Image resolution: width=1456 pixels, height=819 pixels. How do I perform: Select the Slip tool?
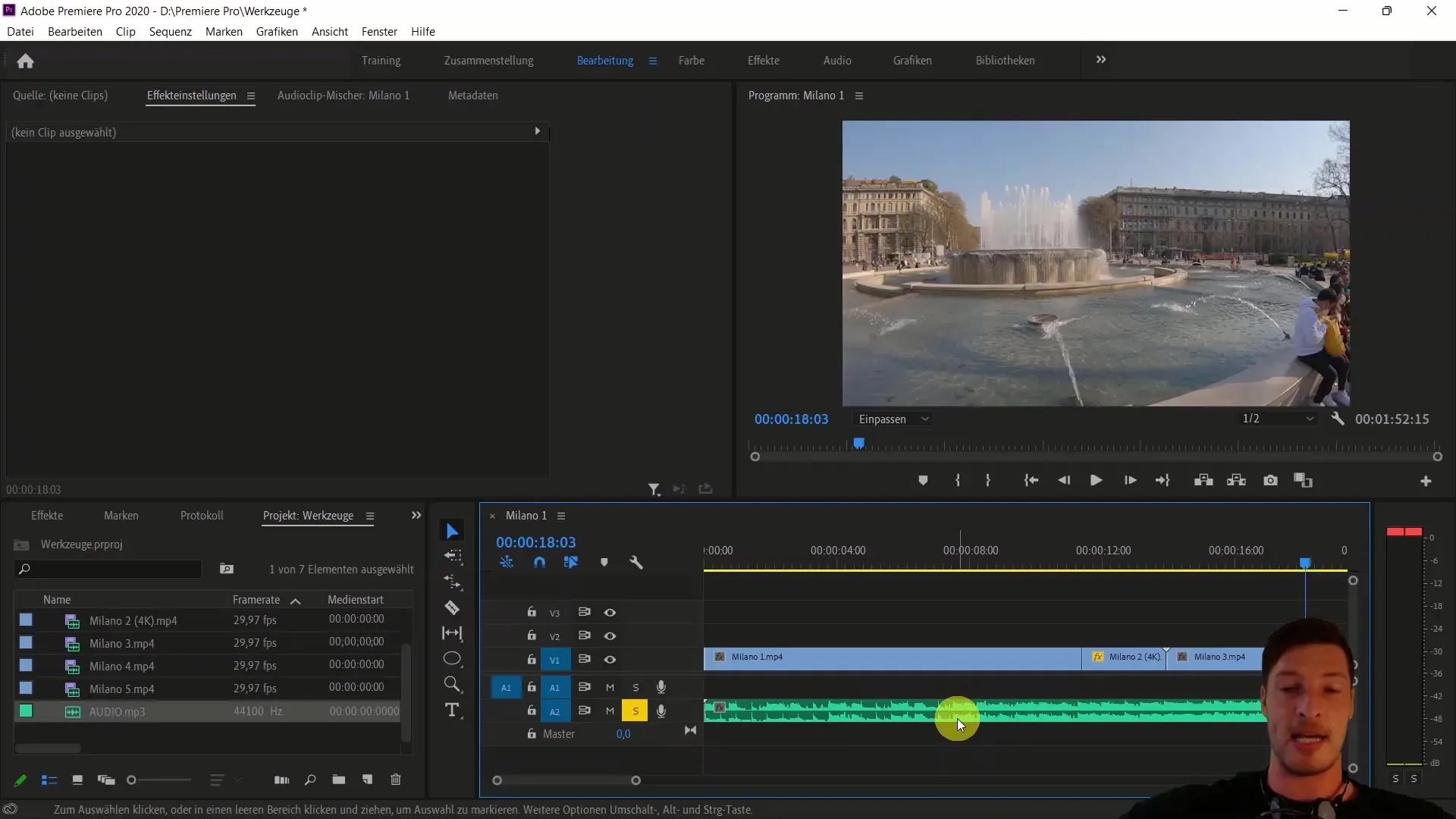453,633
